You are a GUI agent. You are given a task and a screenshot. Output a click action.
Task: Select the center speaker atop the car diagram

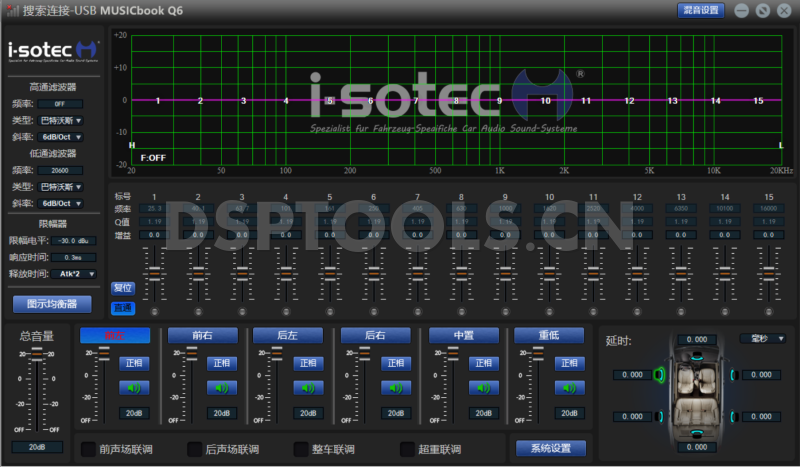(697, 358)
